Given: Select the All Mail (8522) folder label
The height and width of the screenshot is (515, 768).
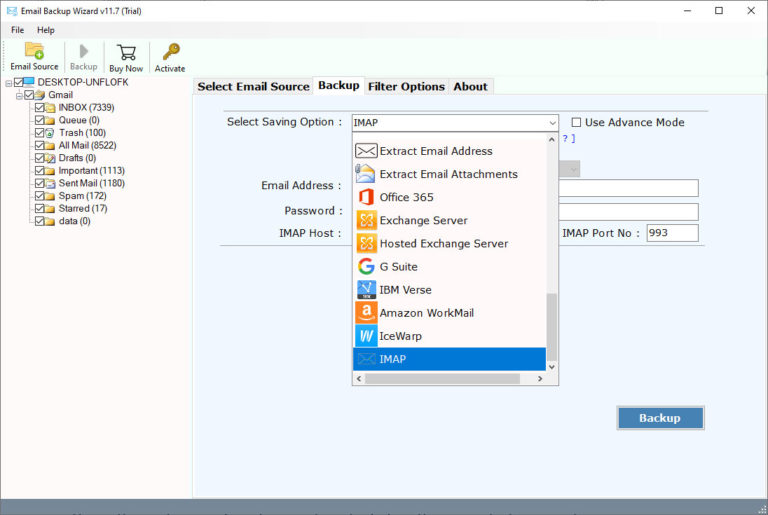Looking at the screenshot, I should click(x=87, y=146).
